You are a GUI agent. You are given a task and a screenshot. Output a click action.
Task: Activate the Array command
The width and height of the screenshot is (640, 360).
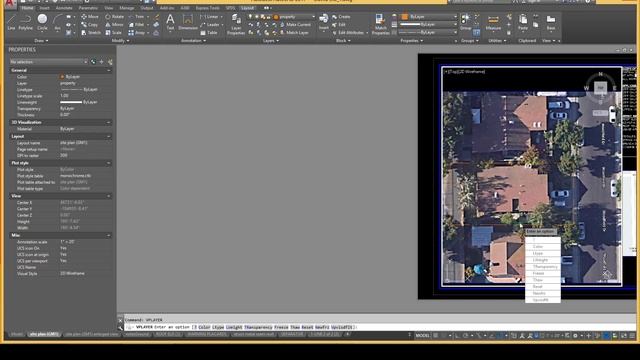tap(137, 32)
